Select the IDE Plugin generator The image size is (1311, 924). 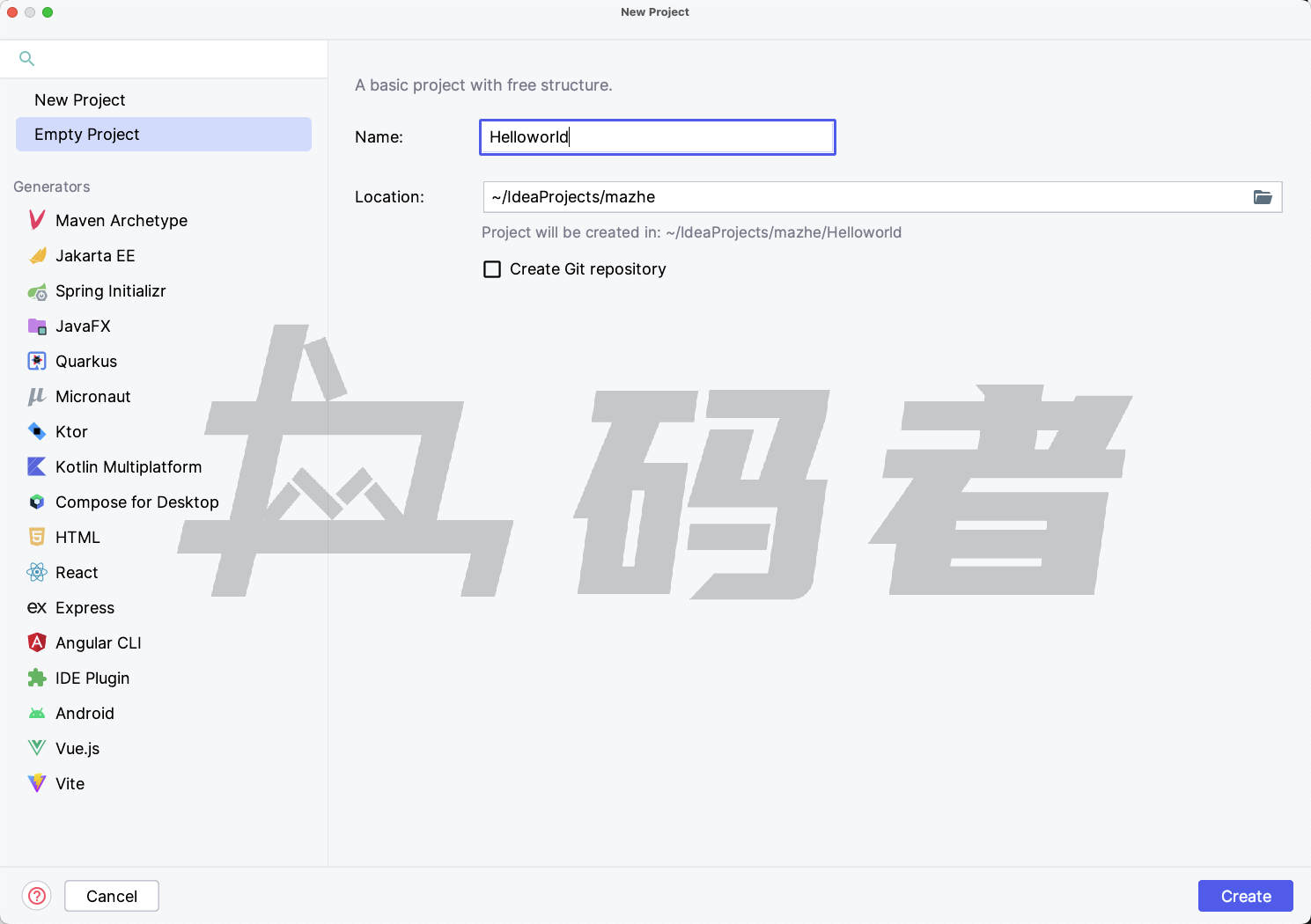(x=92, y=678)
